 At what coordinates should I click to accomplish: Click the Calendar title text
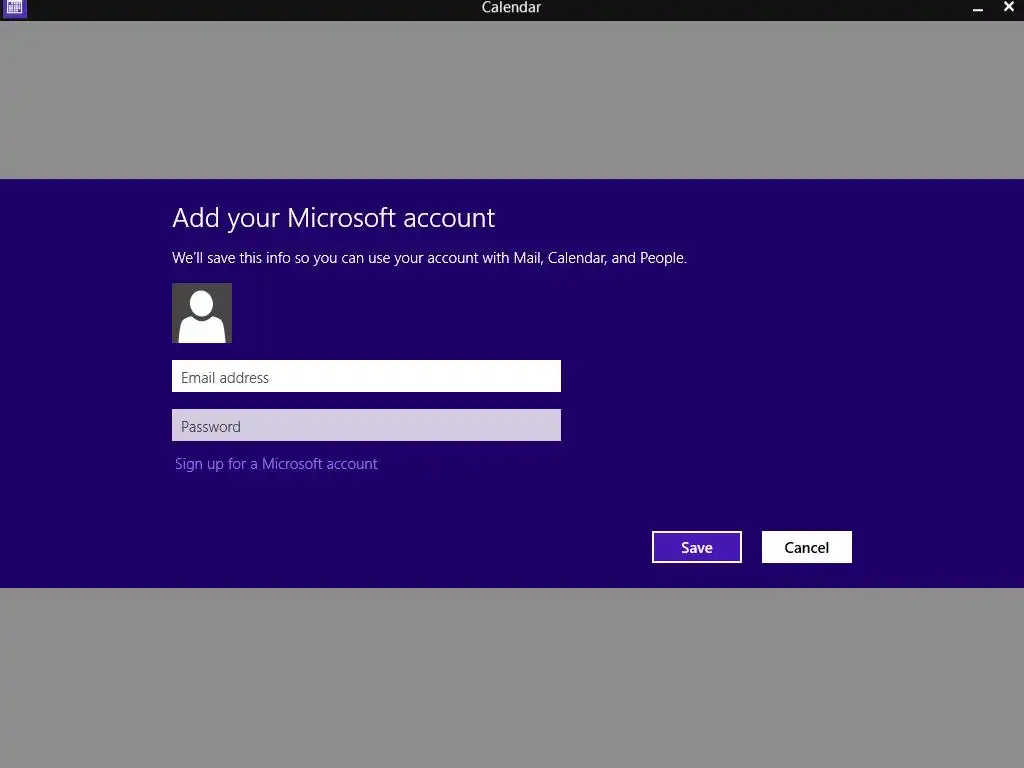point(511,8)
